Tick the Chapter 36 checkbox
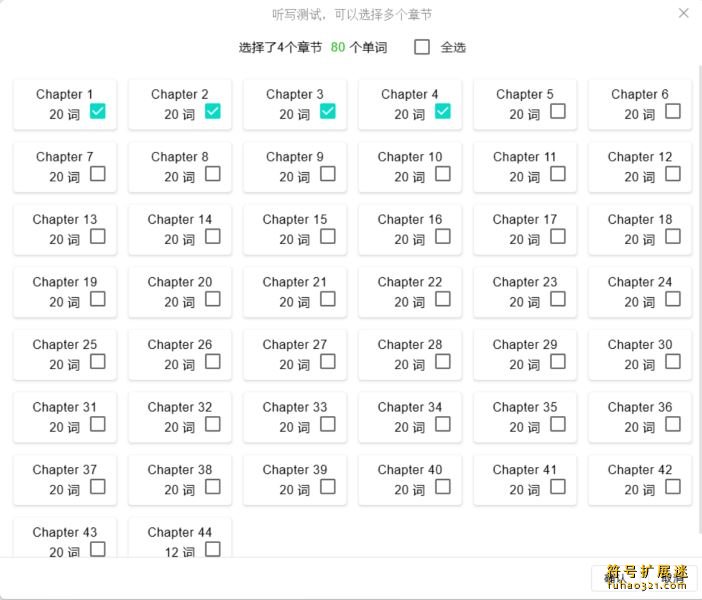The width and height of the screenshot is (702, 600). 673,424
